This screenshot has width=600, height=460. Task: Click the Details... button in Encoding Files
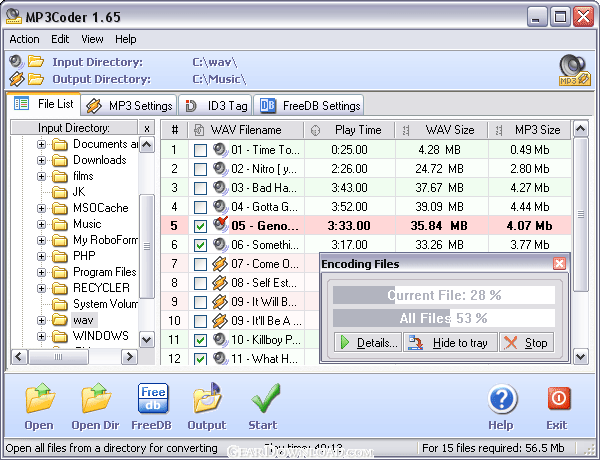pyautogui.click(x=368, y=342)
